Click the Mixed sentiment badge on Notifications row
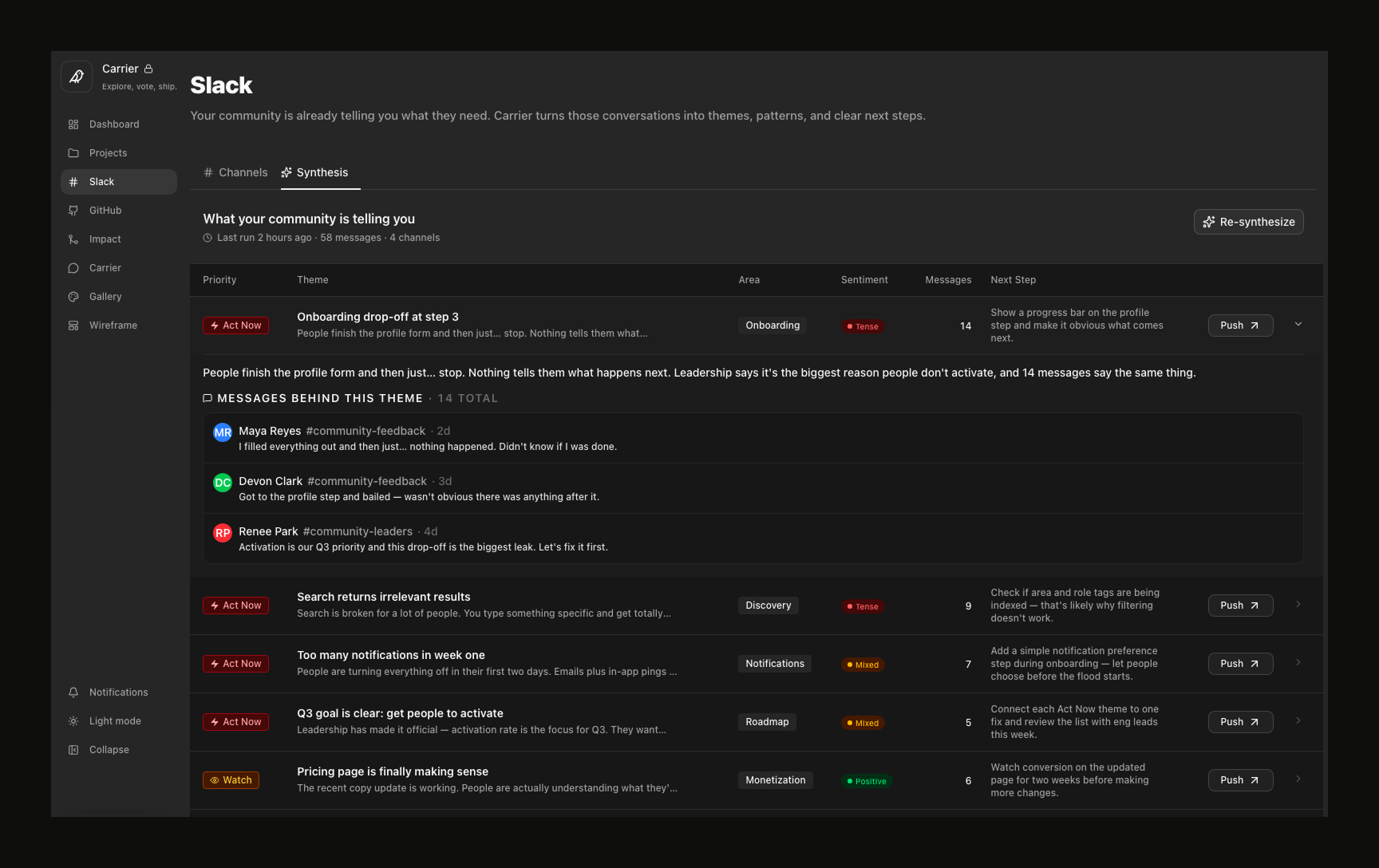The image size is (1379, 868). tap(863, 665)
